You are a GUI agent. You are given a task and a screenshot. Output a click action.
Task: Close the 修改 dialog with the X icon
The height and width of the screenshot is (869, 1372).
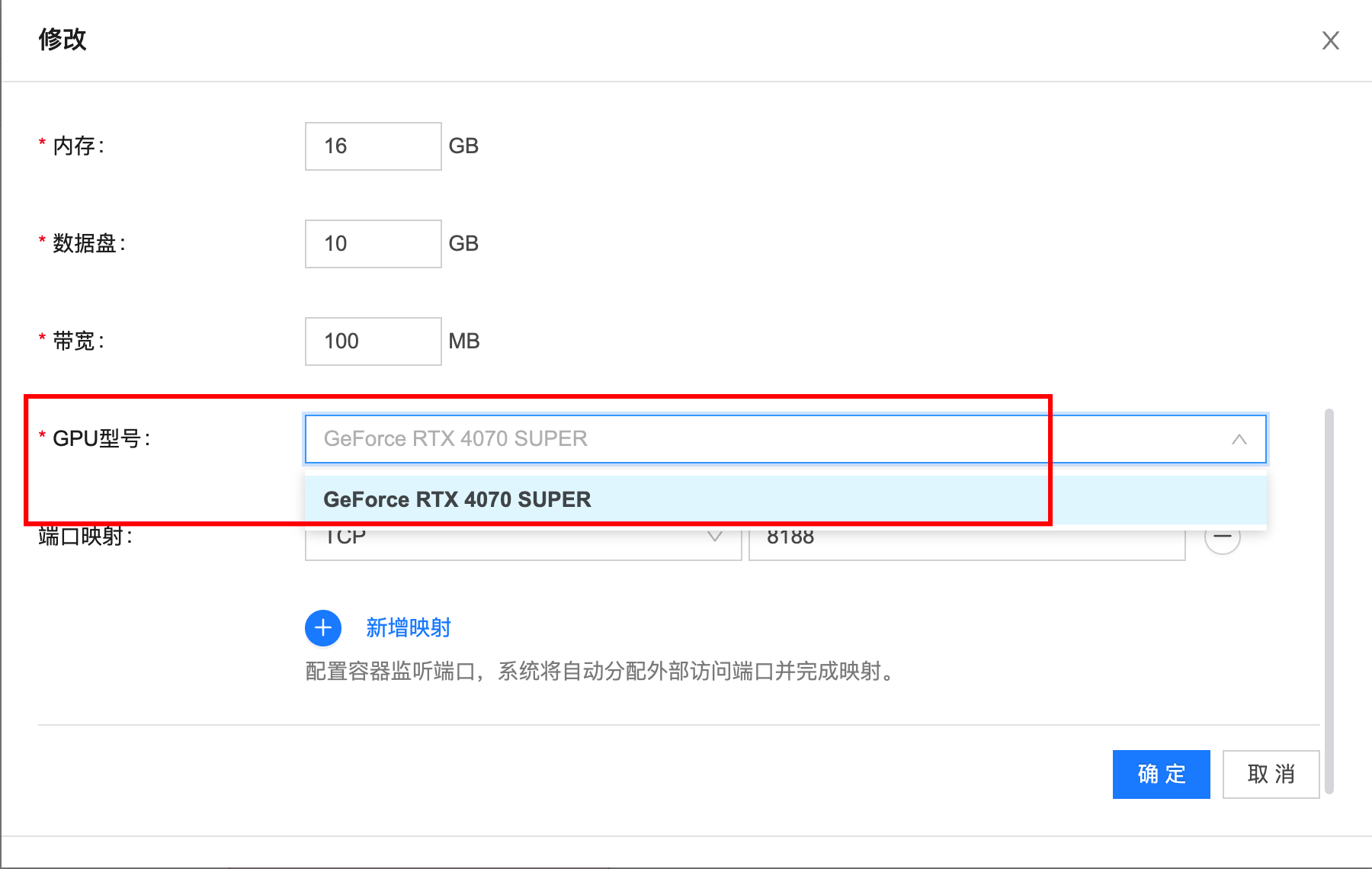tap(1330, 40)
